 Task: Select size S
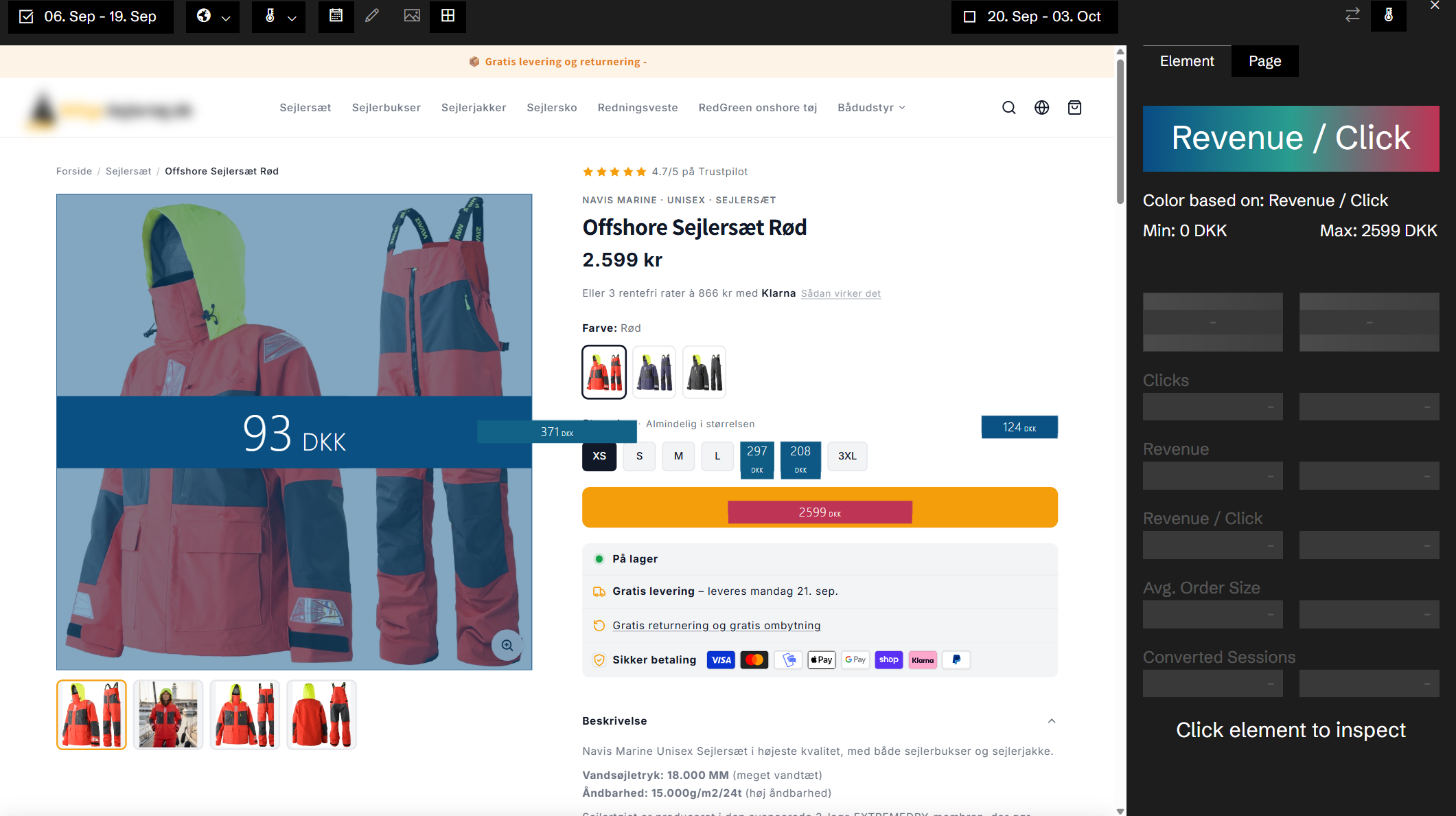click(x=639, y=456)
